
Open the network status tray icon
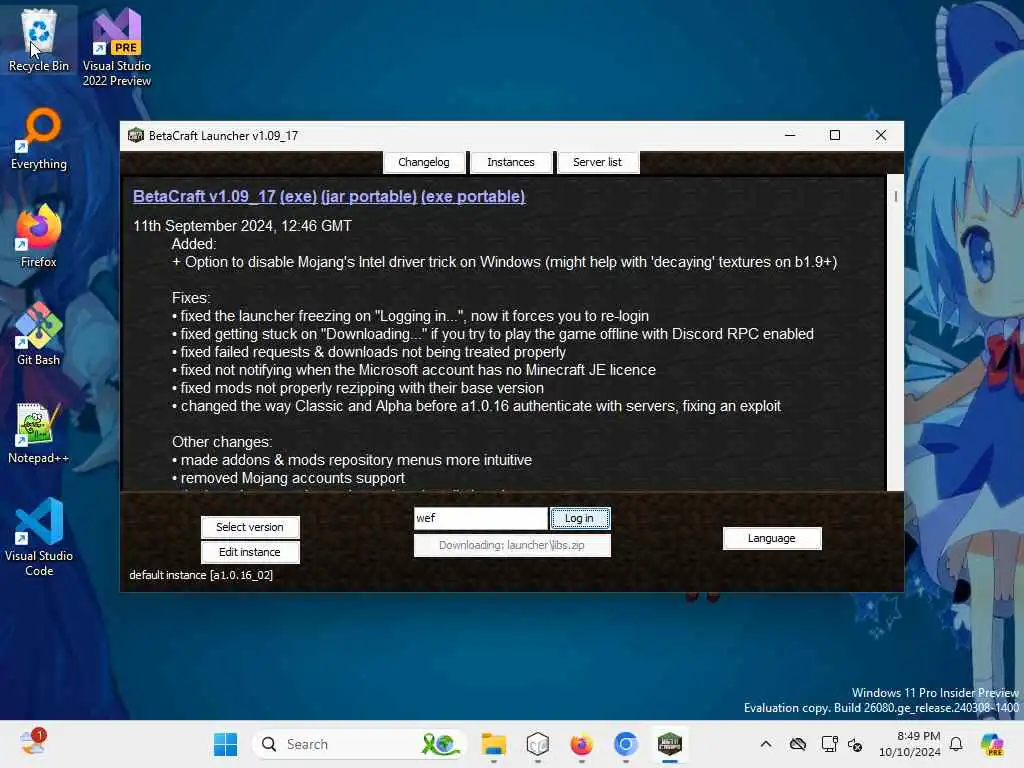829,744
